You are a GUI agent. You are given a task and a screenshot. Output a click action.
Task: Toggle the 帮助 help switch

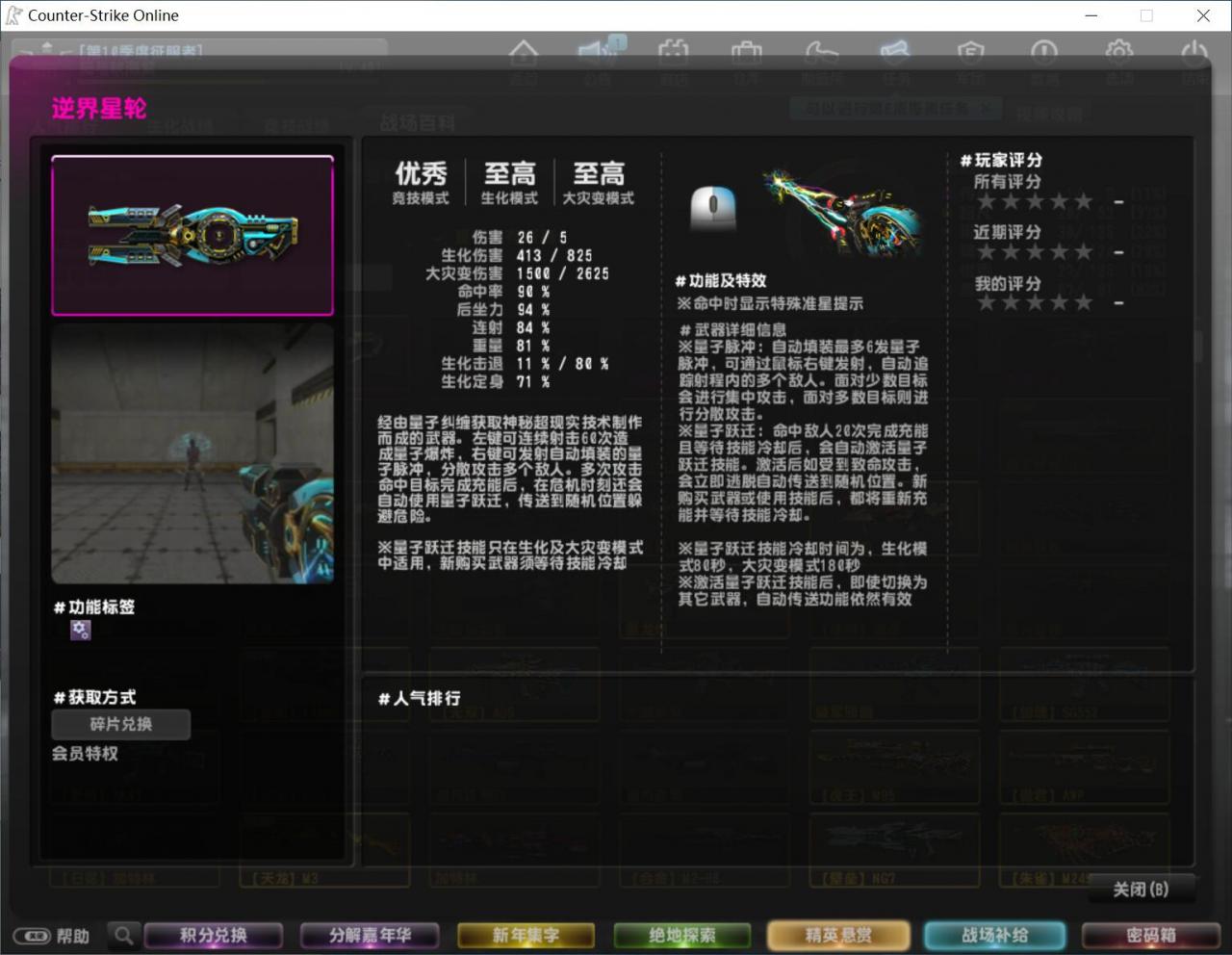pyautogui.click(x=32, y=936)
